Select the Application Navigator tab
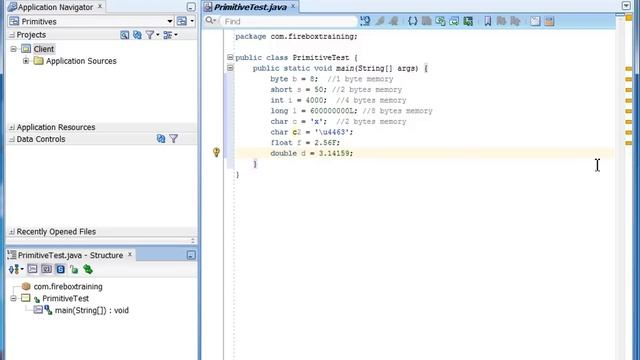 point(55,7)
